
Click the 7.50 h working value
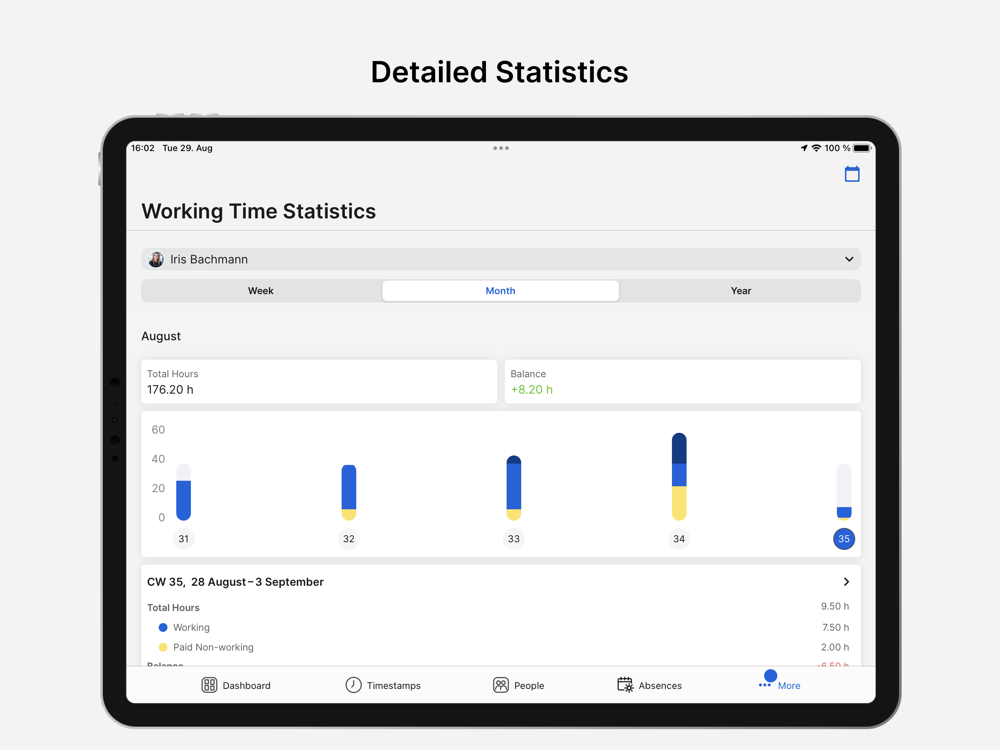835,628
